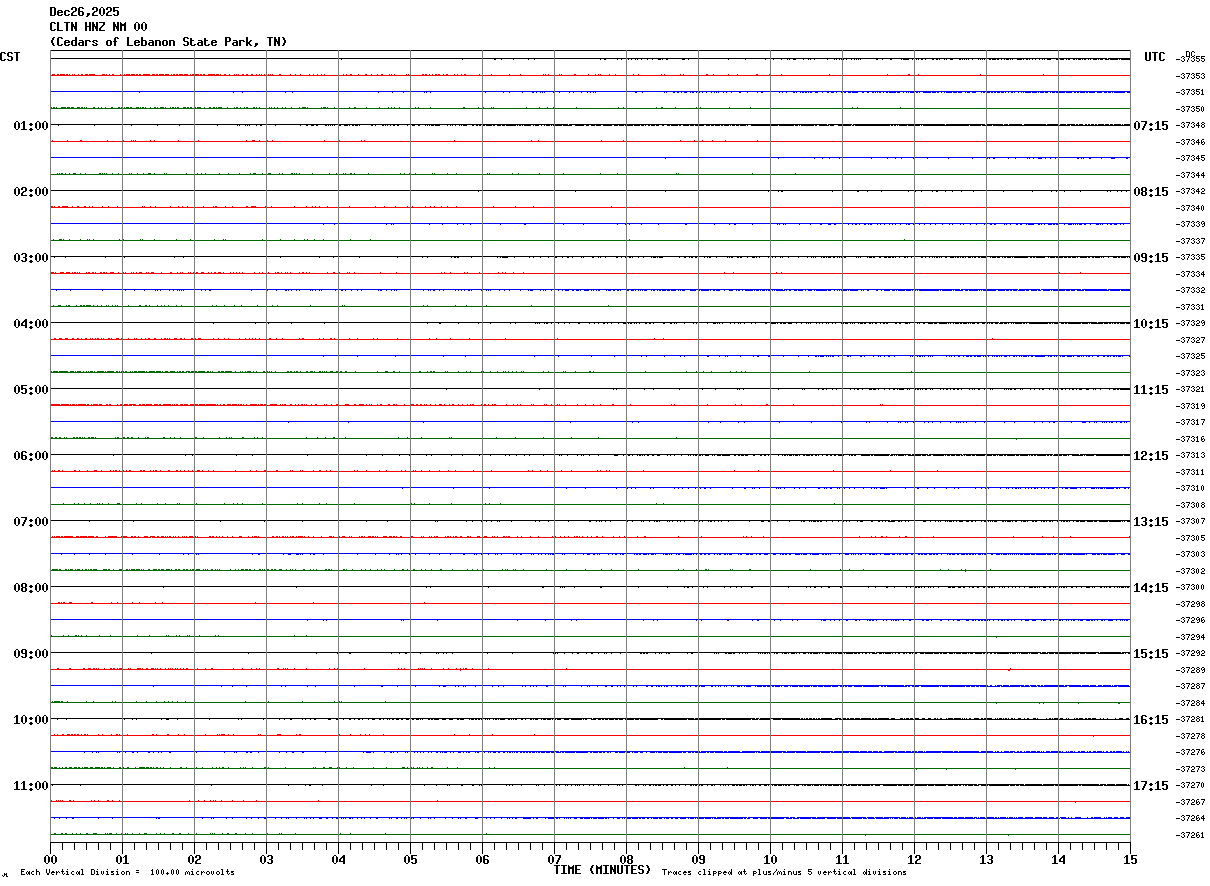Click the DC offset value -37339
This screenshot has width=1210, height=886.
click(1190, 224)
